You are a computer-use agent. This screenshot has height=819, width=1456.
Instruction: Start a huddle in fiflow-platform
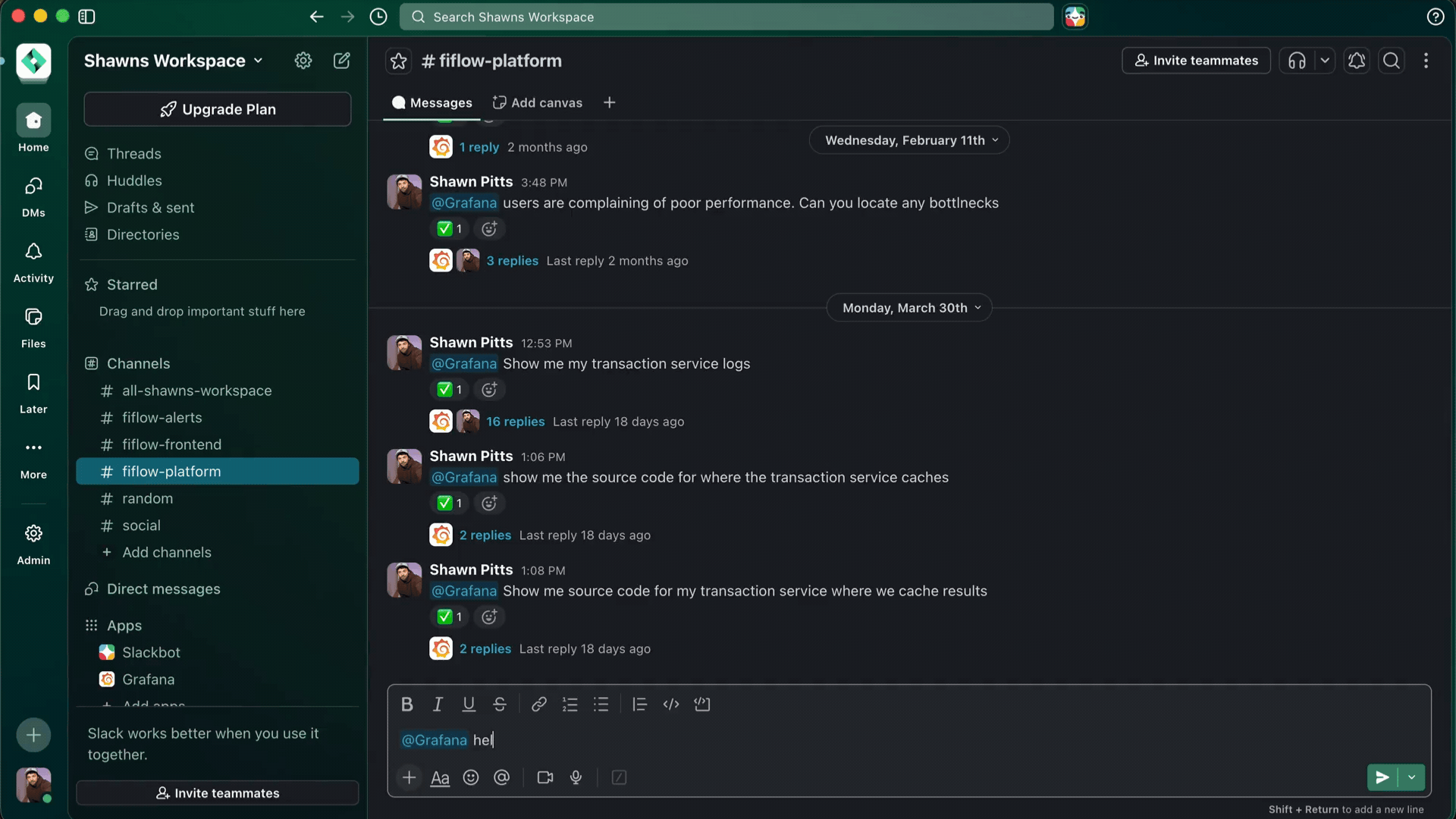[x=1297, y=61]
